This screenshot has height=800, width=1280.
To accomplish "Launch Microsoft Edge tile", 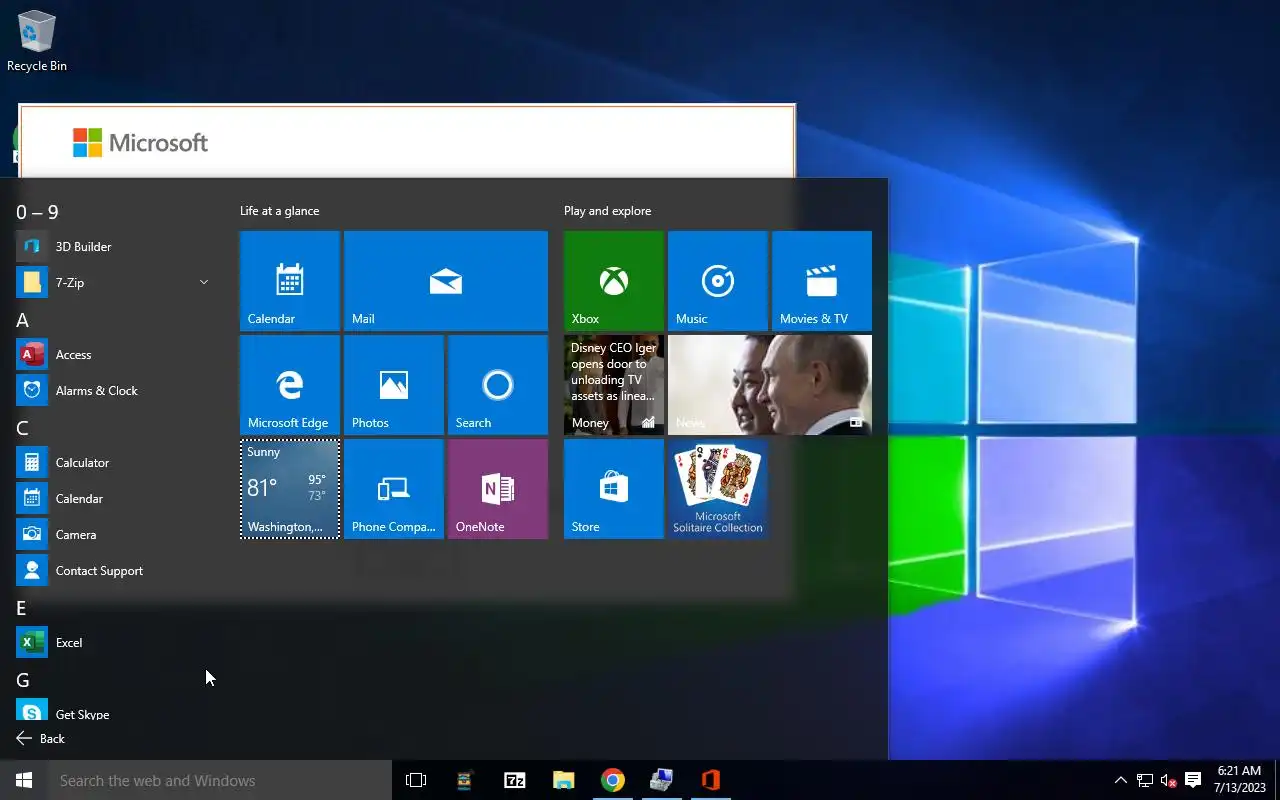I will [x=290, y=385].
